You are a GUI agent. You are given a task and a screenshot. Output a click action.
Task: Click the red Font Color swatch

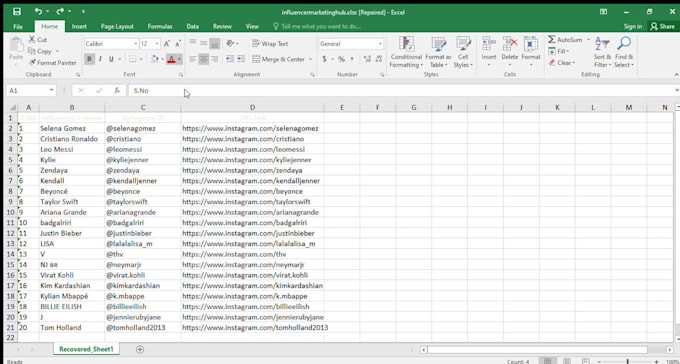pyautogui.click(x=171, y=59)
